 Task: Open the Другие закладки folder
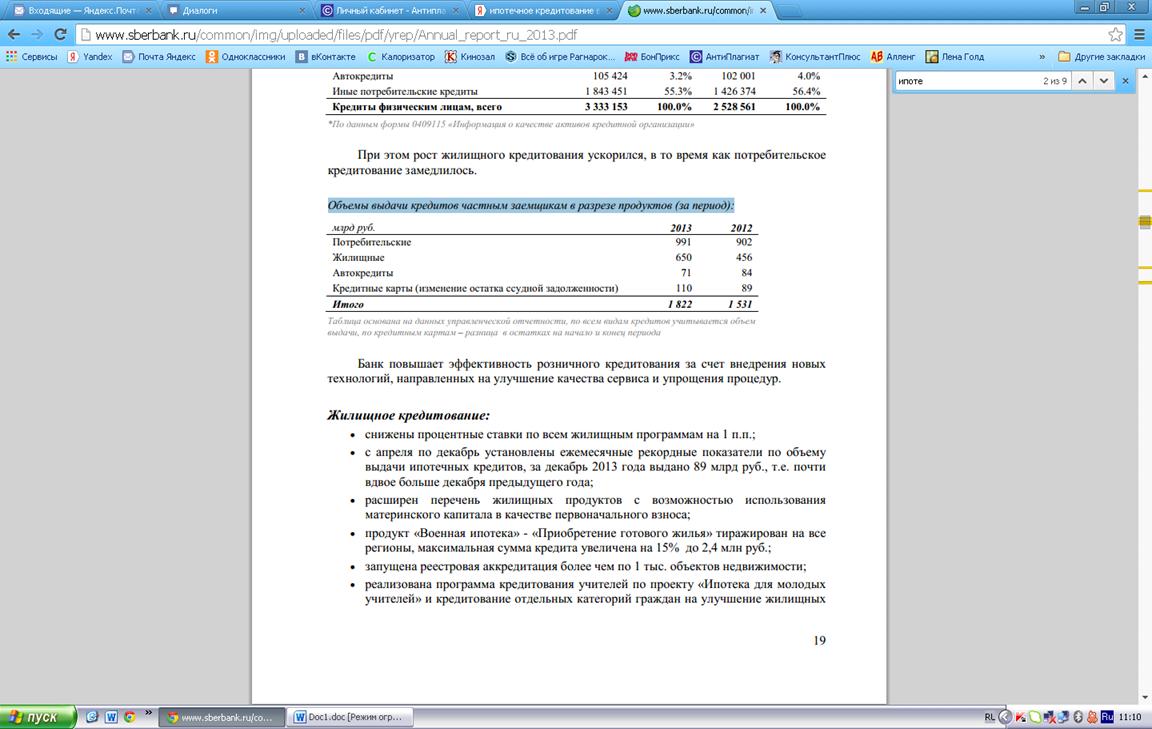[1101, 57]
